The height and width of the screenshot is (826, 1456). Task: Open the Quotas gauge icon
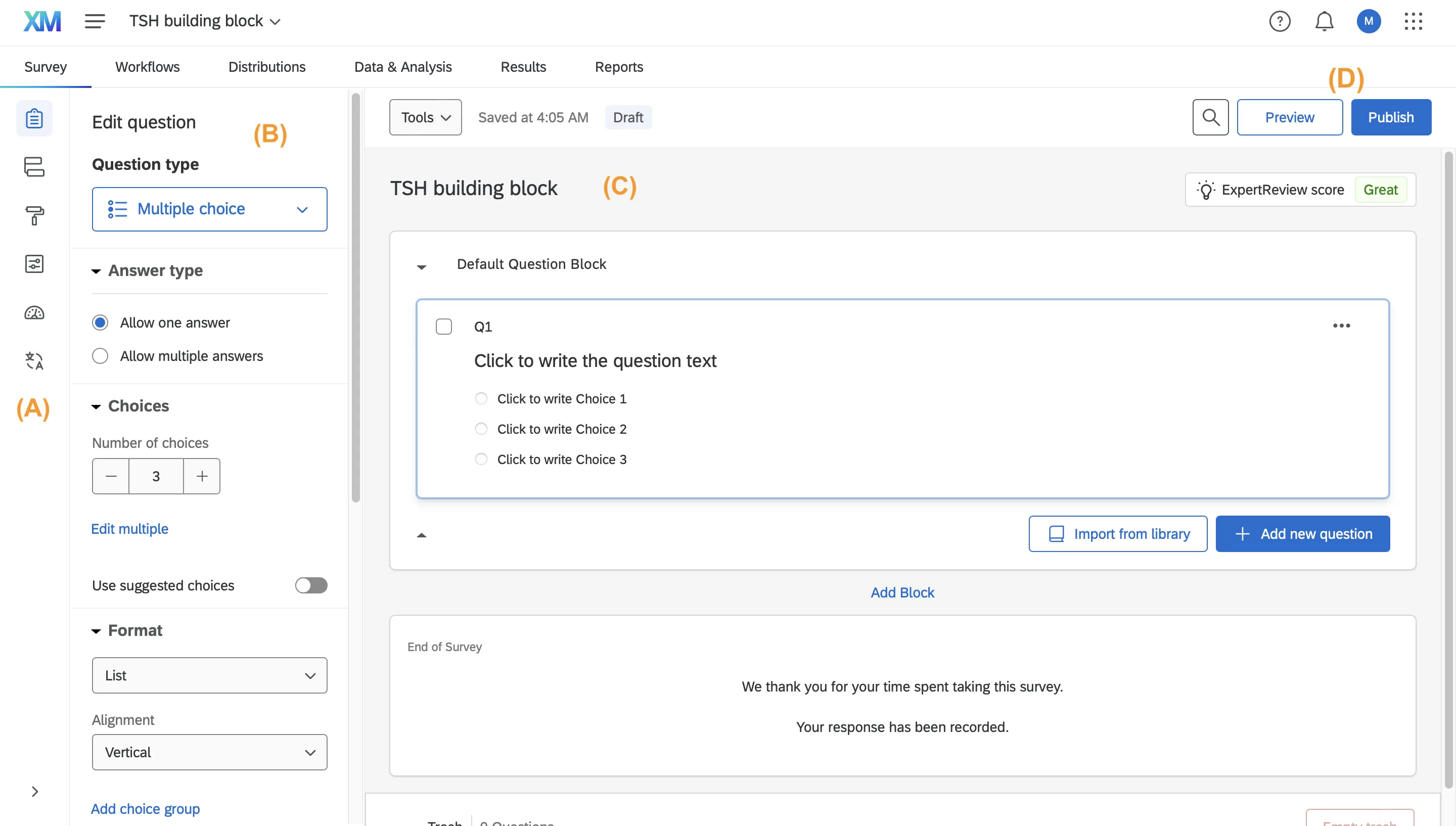[34, 312]
